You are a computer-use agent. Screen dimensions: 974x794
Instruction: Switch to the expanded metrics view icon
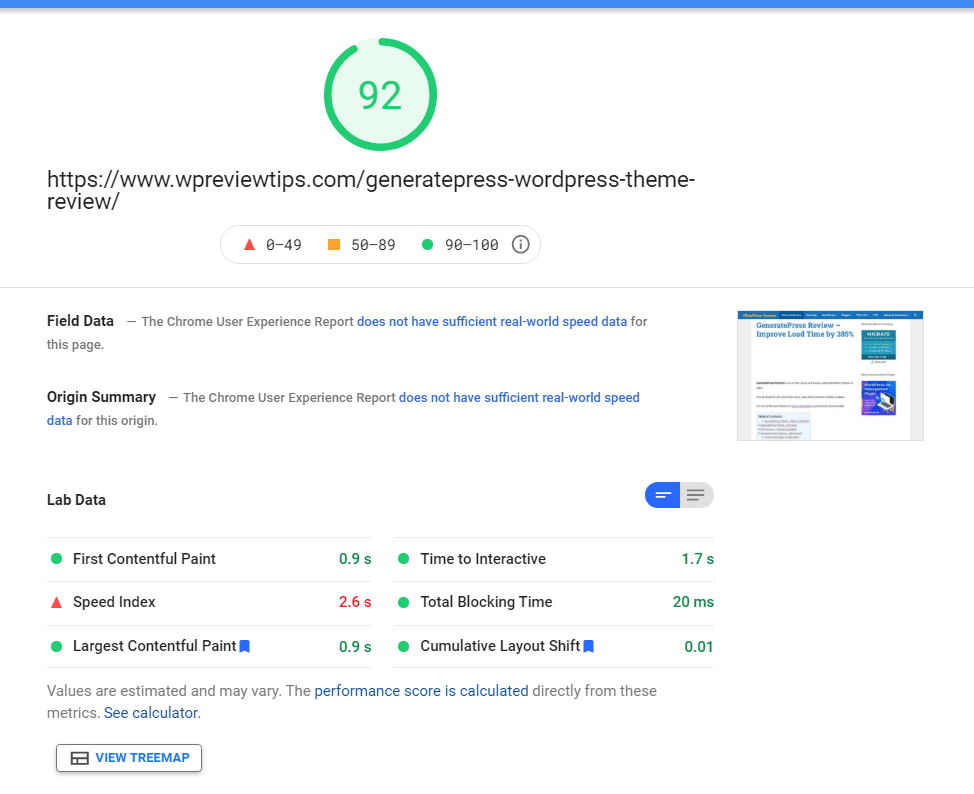696,494
